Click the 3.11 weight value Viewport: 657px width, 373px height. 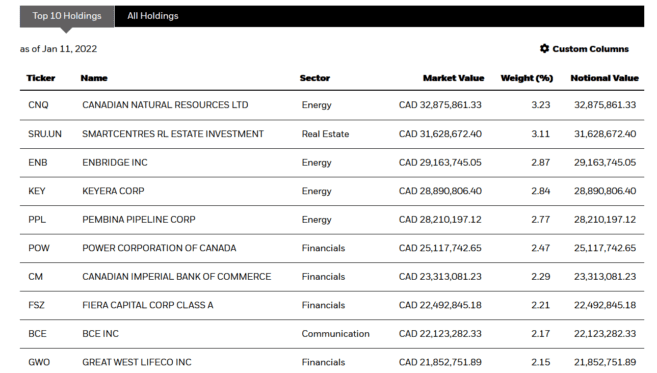tap(541, 134)
